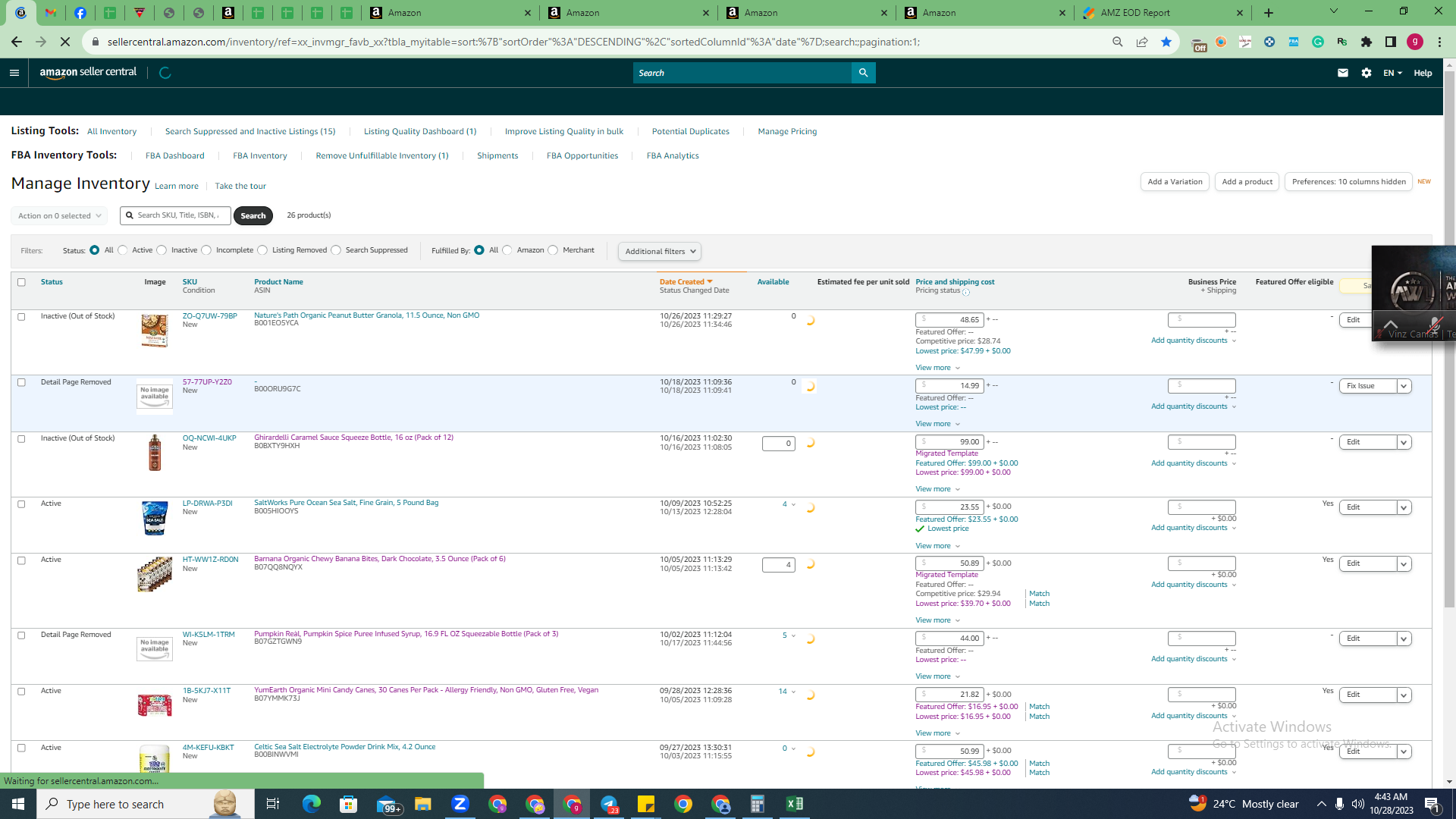The height and width of the screenshot is (819, 1456).
Task: Open Sticky Notes from the taskbar
Action: [646, 804]
